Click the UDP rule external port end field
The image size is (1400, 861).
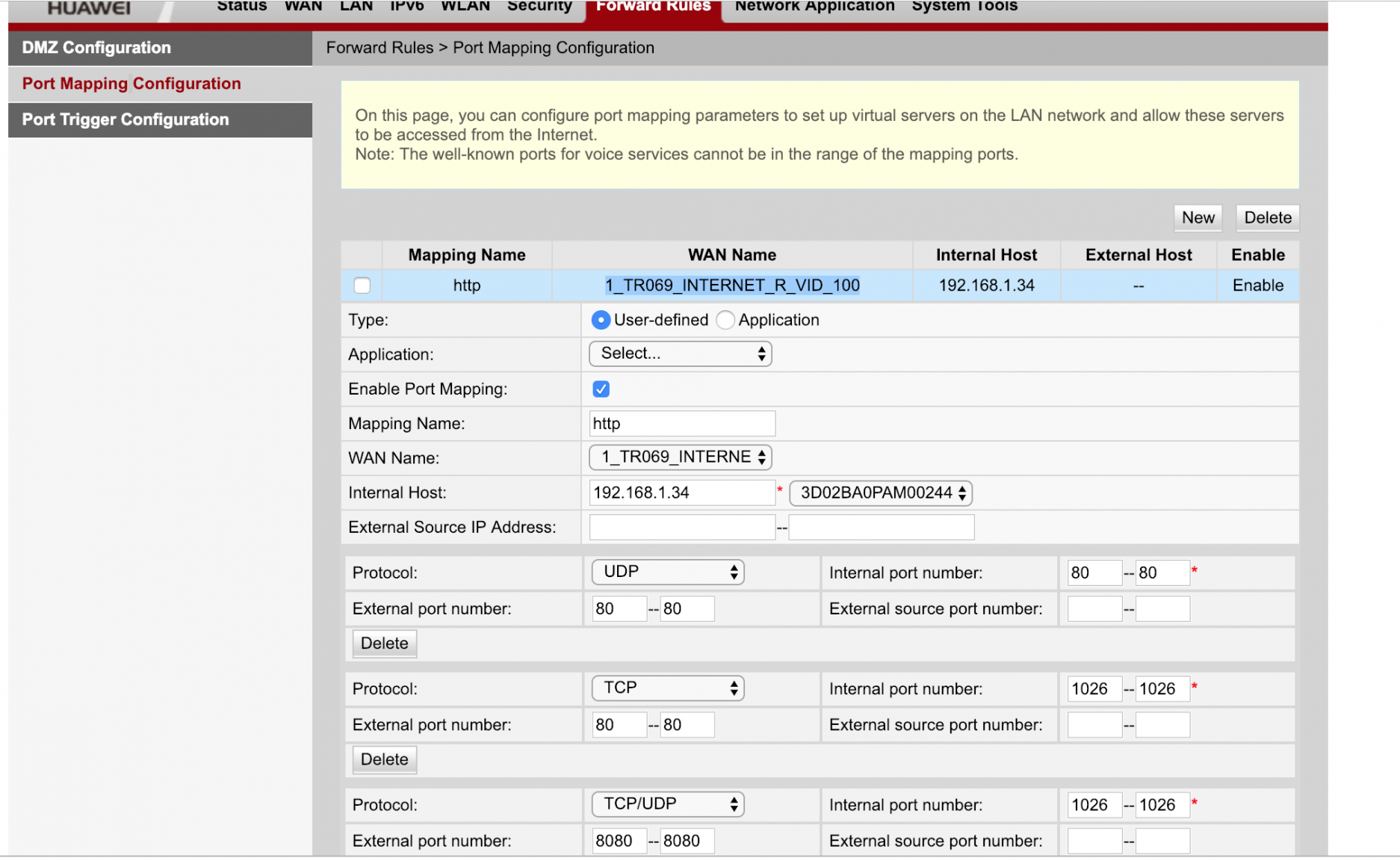tap(687, 608)
